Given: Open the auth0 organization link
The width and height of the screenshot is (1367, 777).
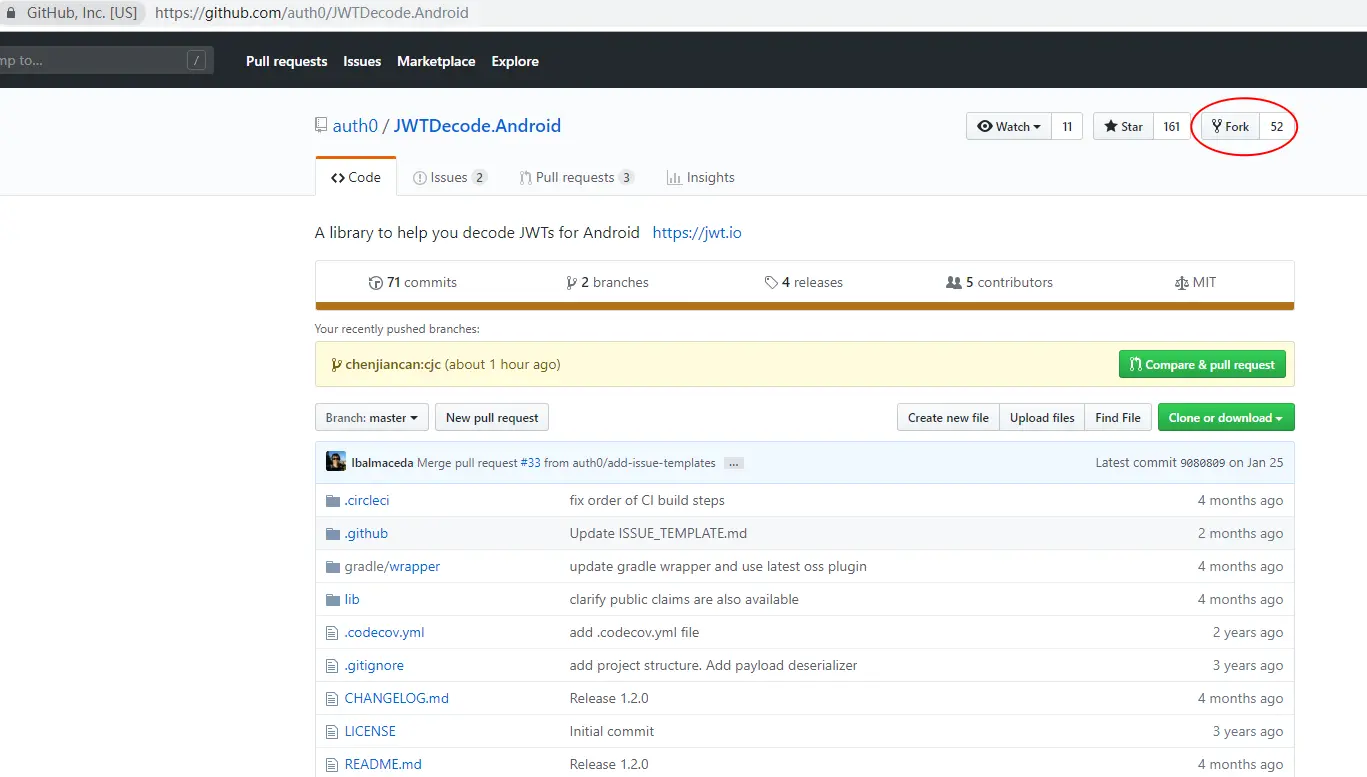Looking at the screenshot, I should pos(355,126).
